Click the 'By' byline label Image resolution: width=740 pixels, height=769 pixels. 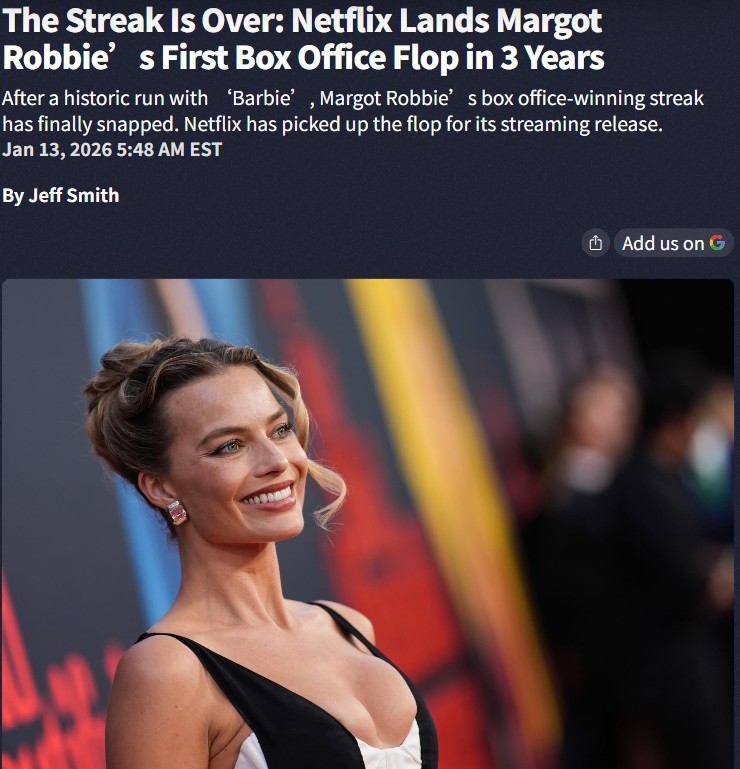pos(13,196)
